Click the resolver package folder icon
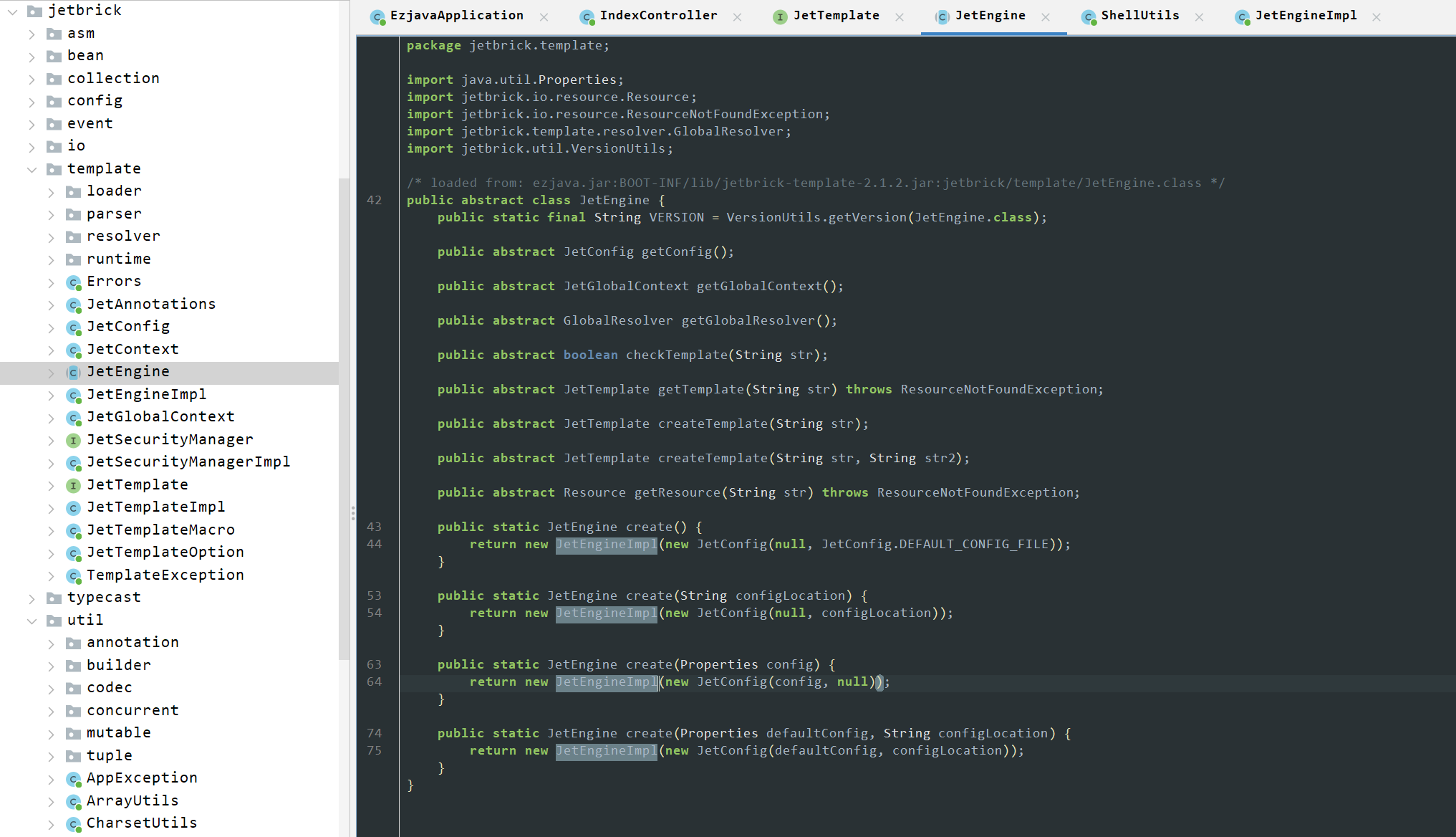Screen dimensions: 1456x837 pyautogui.click(x=73, y=236)
